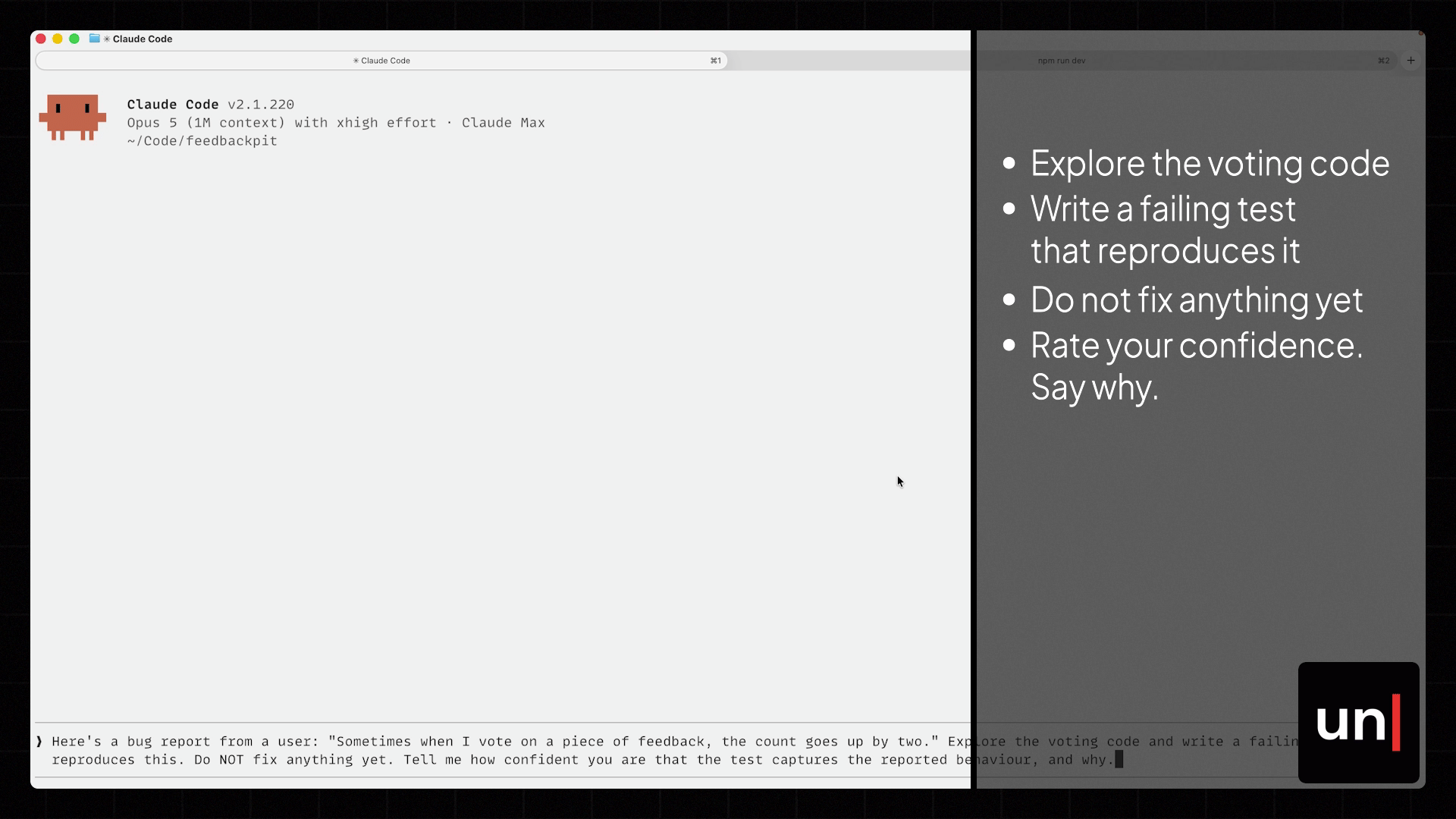Image resolution: width=1456 pixels, height=819 pixels.
Task: Switch to the npm run dev tab
Action: pos(1062,61)
